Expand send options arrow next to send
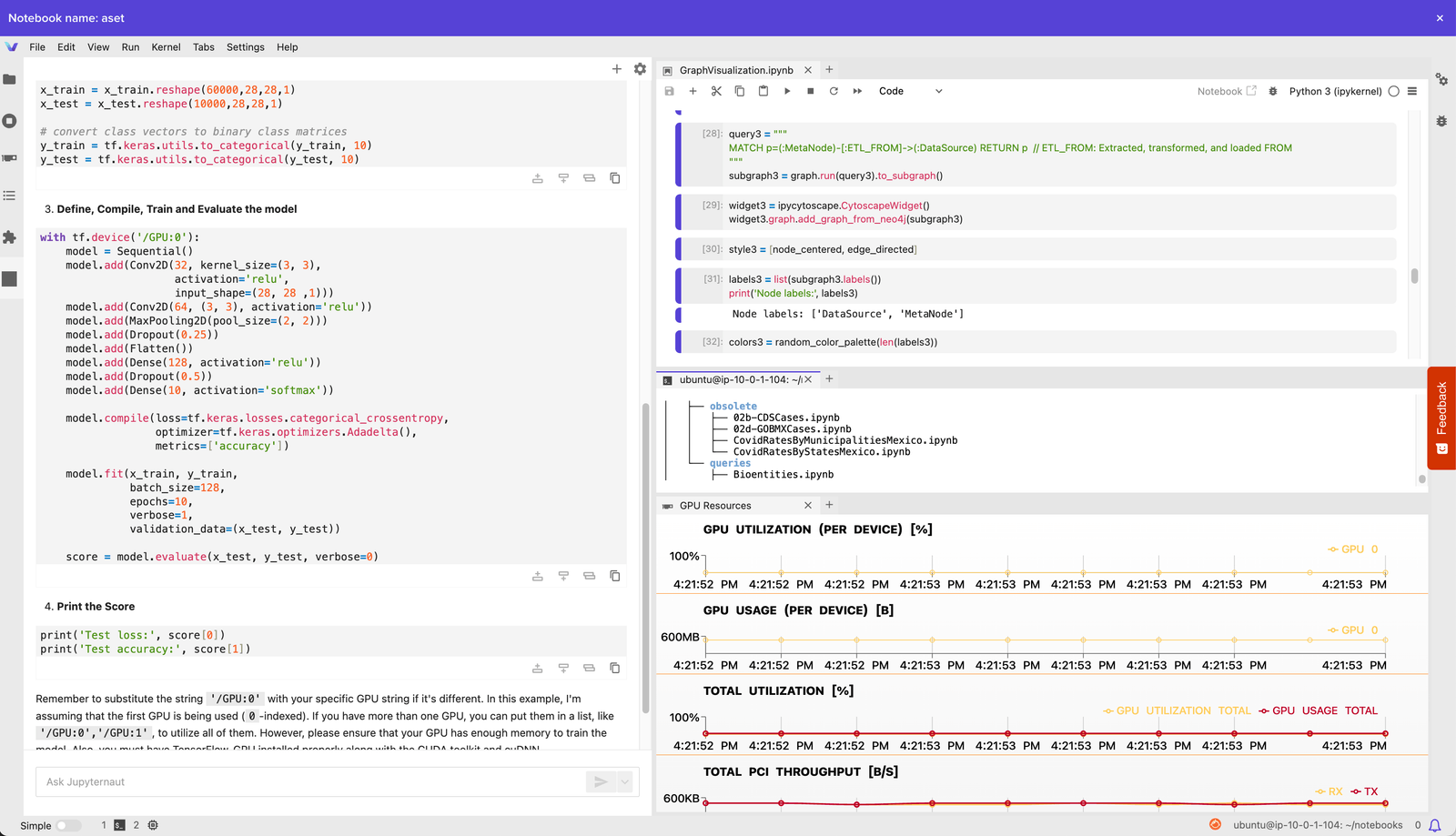Image resolution: width=1456 pixels, height=836 pixels. [624, 781]
